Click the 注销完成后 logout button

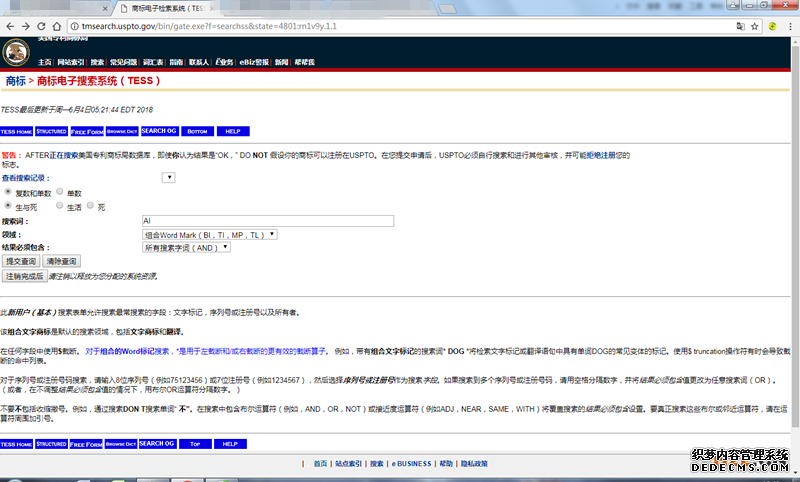pyautogui.click(x=24, y=276)
